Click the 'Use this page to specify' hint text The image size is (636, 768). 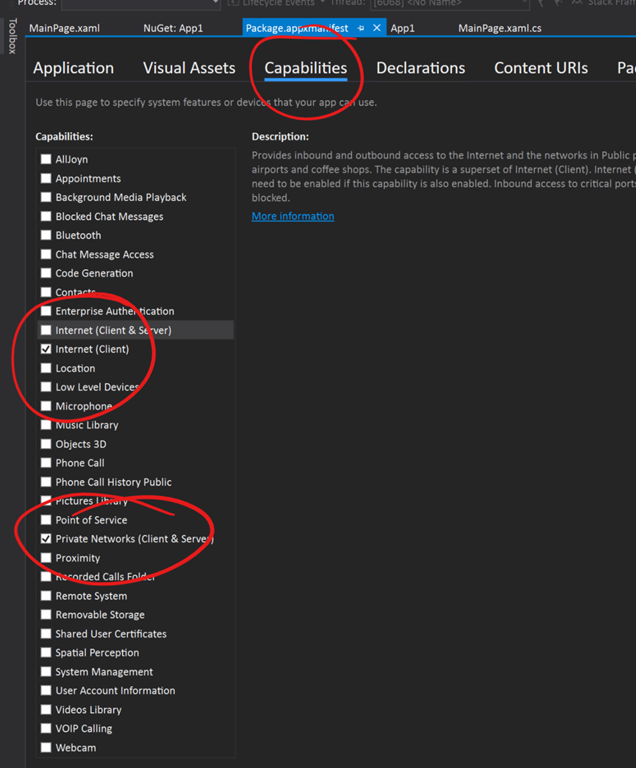206,102
